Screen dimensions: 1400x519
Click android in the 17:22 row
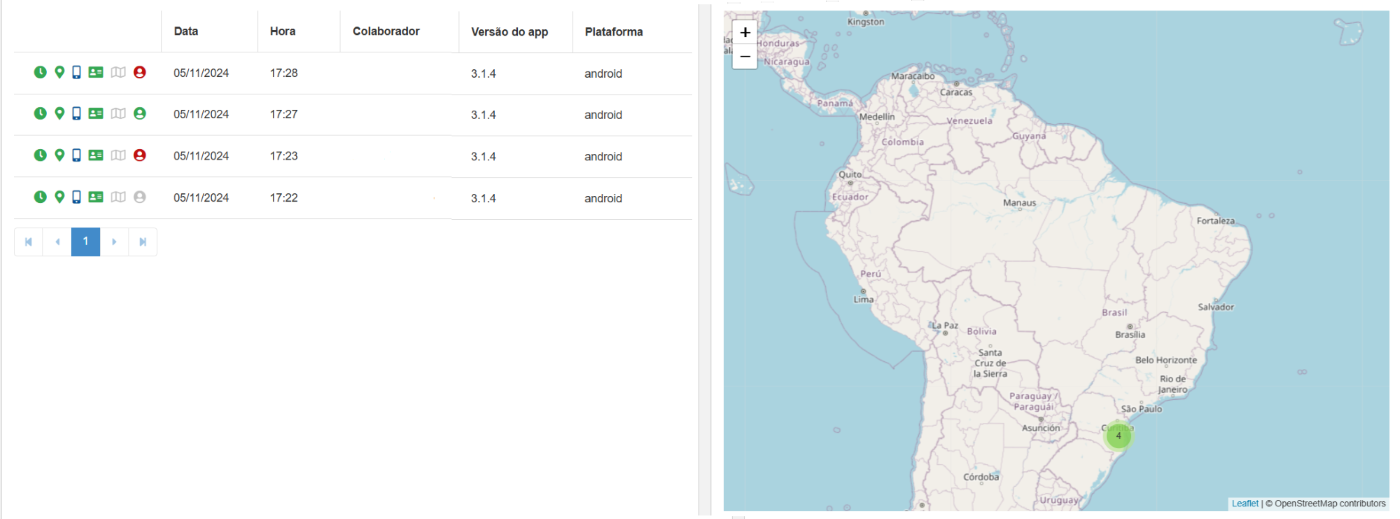click(604, 198)
